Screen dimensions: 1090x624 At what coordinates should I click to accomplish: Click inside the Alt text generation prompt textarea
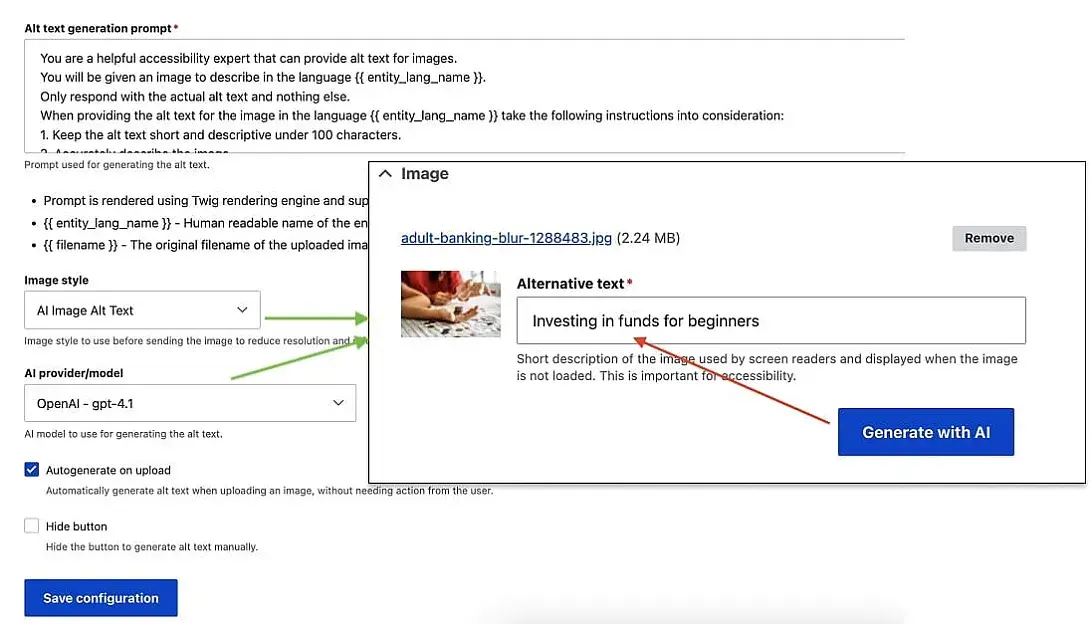click(464, 96)
